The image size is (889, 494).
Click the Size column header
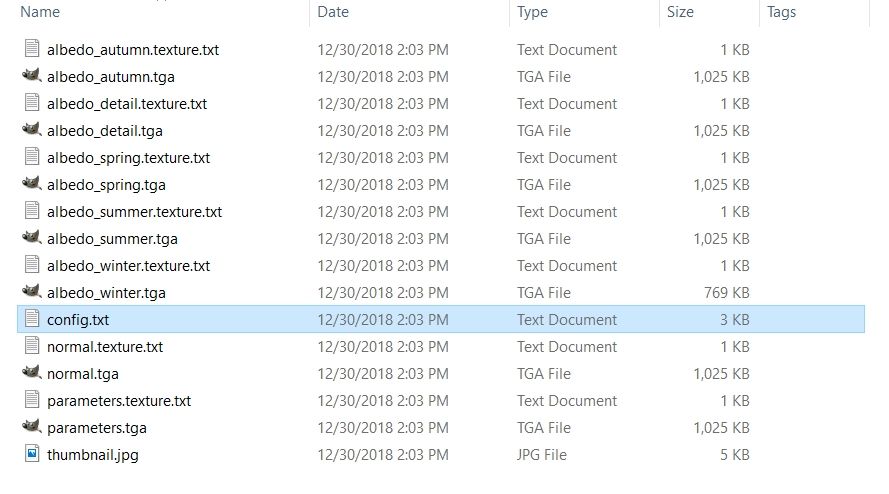[681, 12]
